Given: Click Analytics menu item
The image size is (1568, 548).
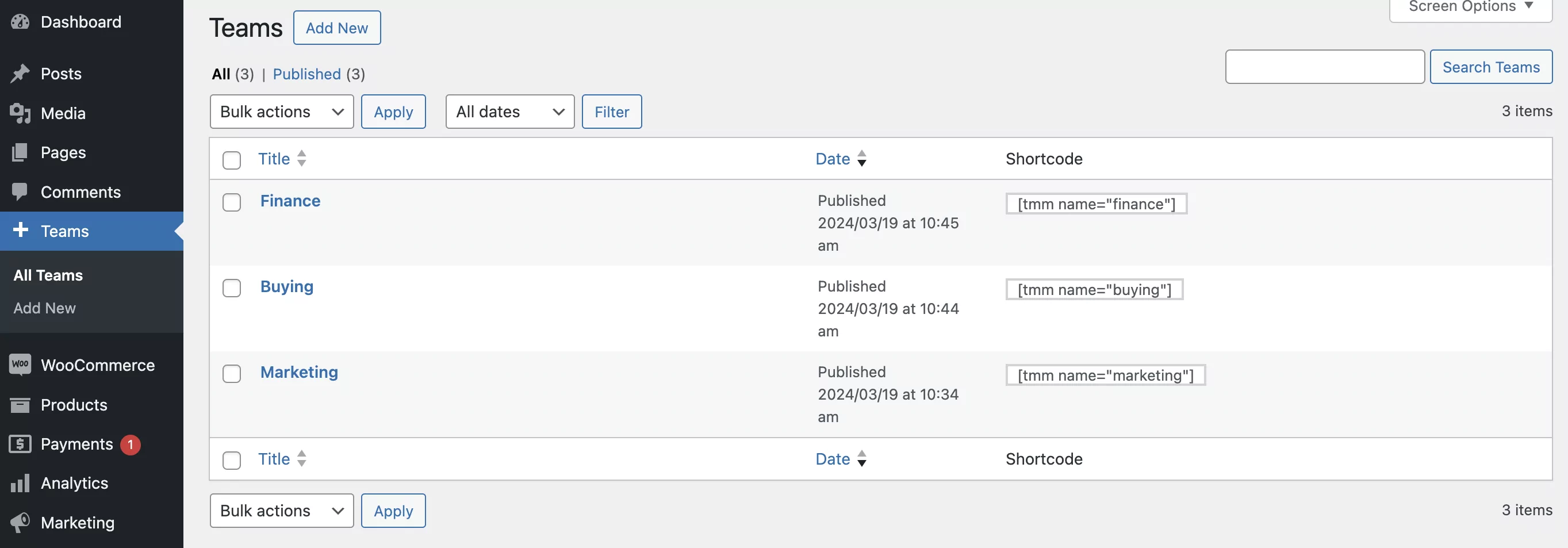Looking at the screenshot, I should coord(91,484).
